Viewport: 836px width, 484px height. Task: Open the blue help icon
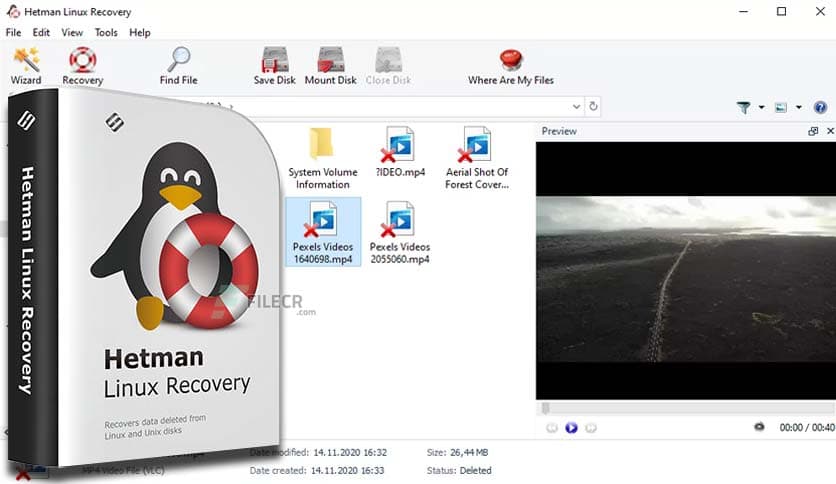[x=820, y=108]
